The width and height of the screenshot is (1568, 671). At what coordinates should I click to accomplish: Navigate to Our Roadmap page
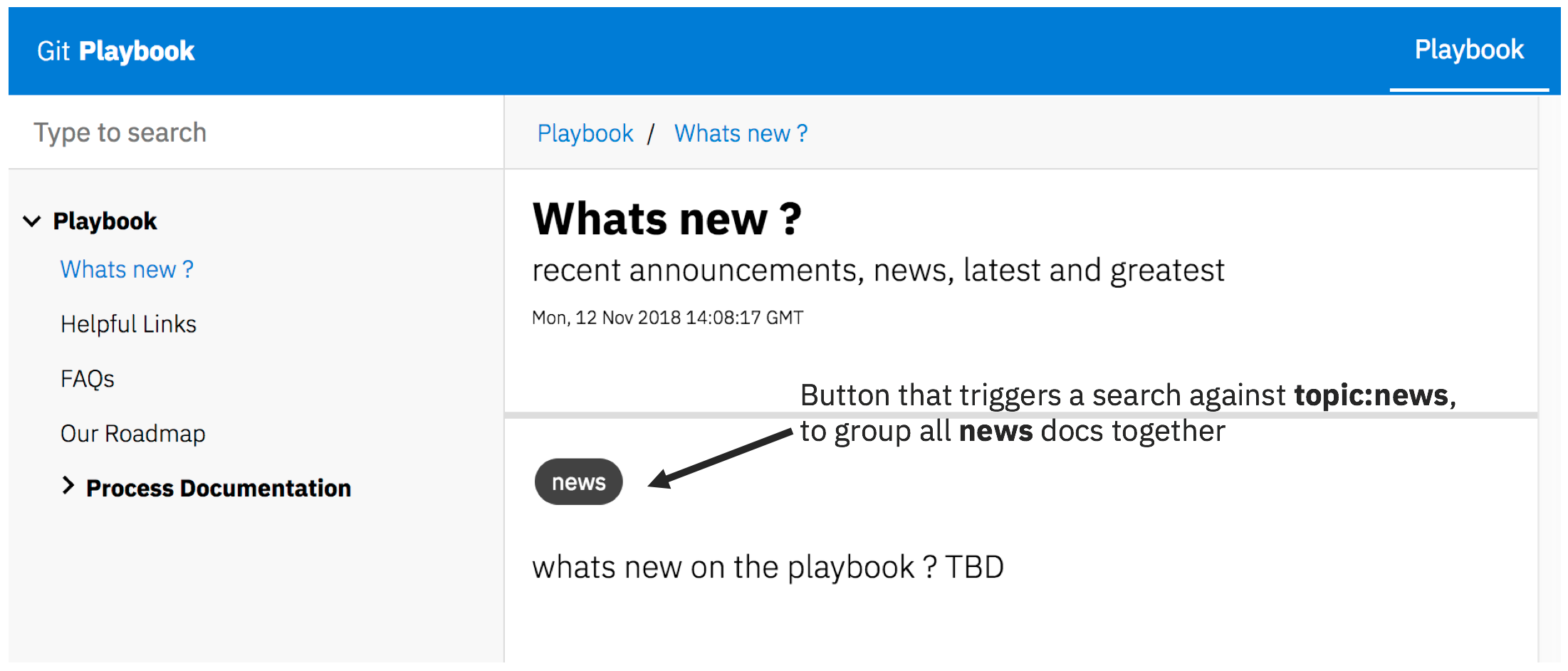[x=132, y=433]
